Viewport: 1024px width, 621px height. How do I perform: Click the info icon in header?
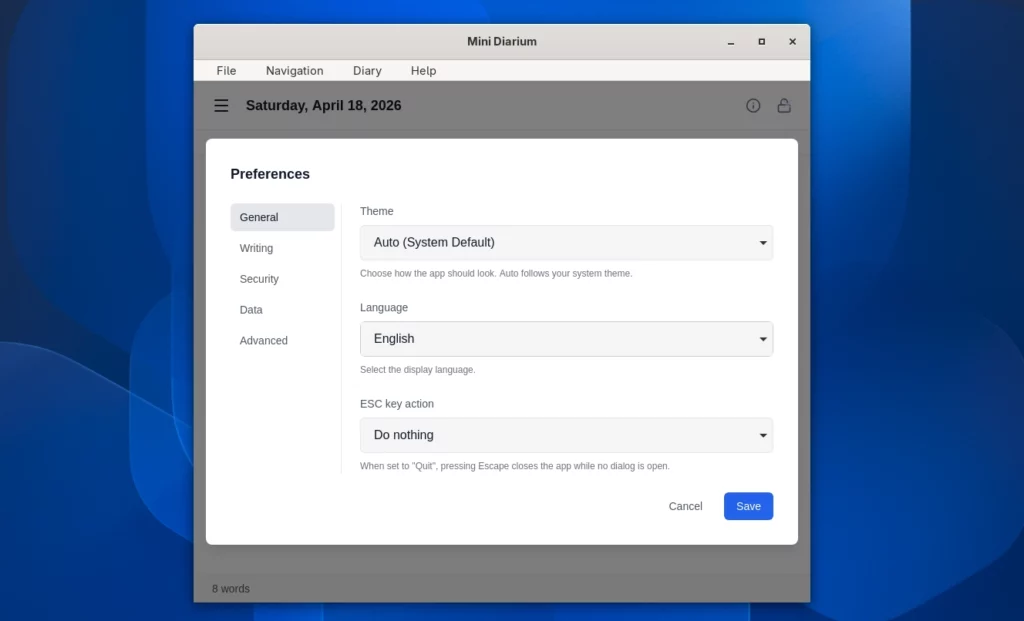point(753,106)
